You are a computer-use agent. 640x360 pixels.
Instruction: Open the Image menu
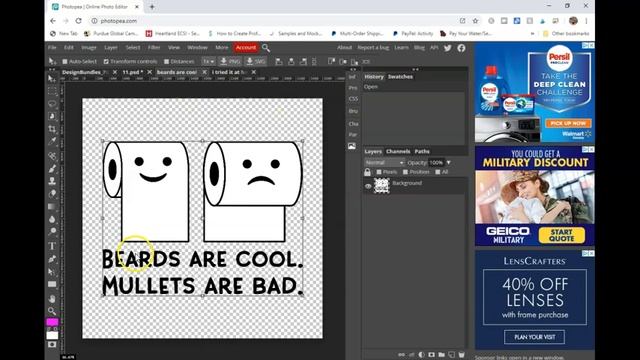89,48
